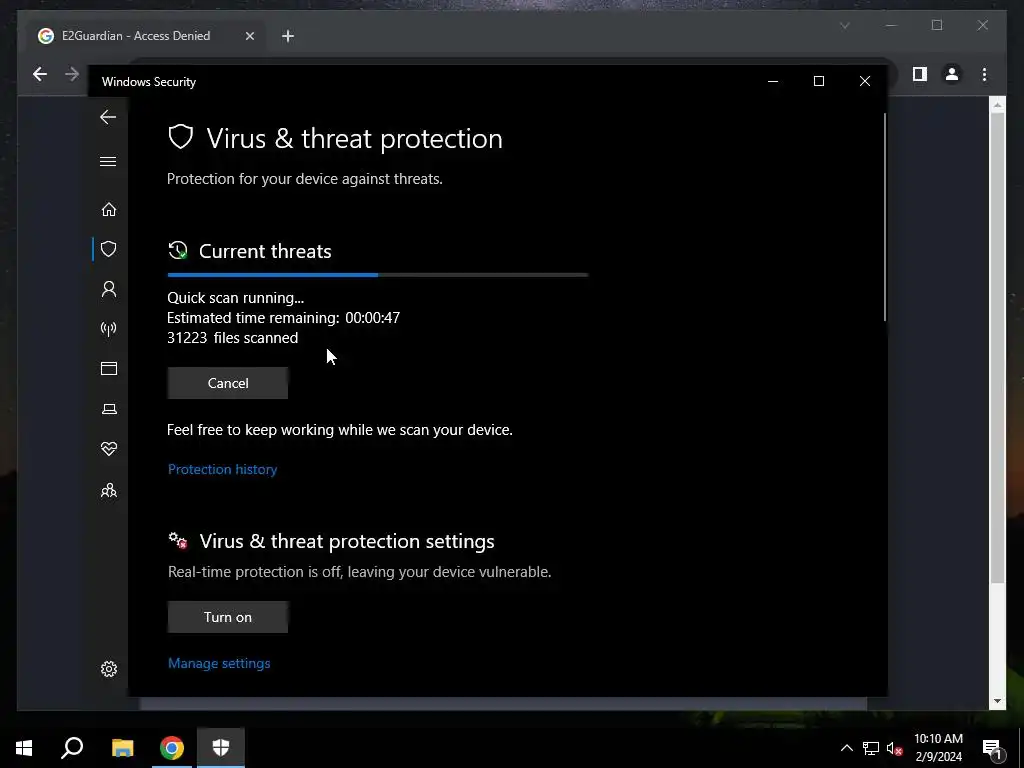Click the Chrome page vertical scrollbar
The height and width of the screenshot is (768, 1024).
tap(997, 346)
